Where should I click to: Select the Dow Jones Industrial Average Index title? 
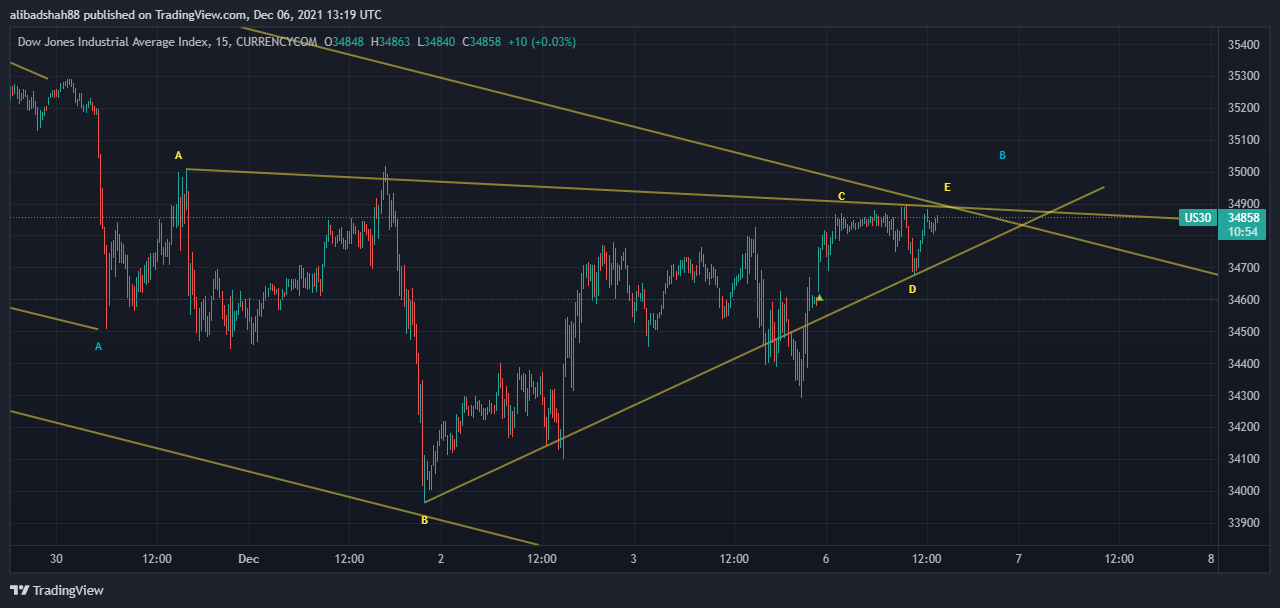(111, 41)
